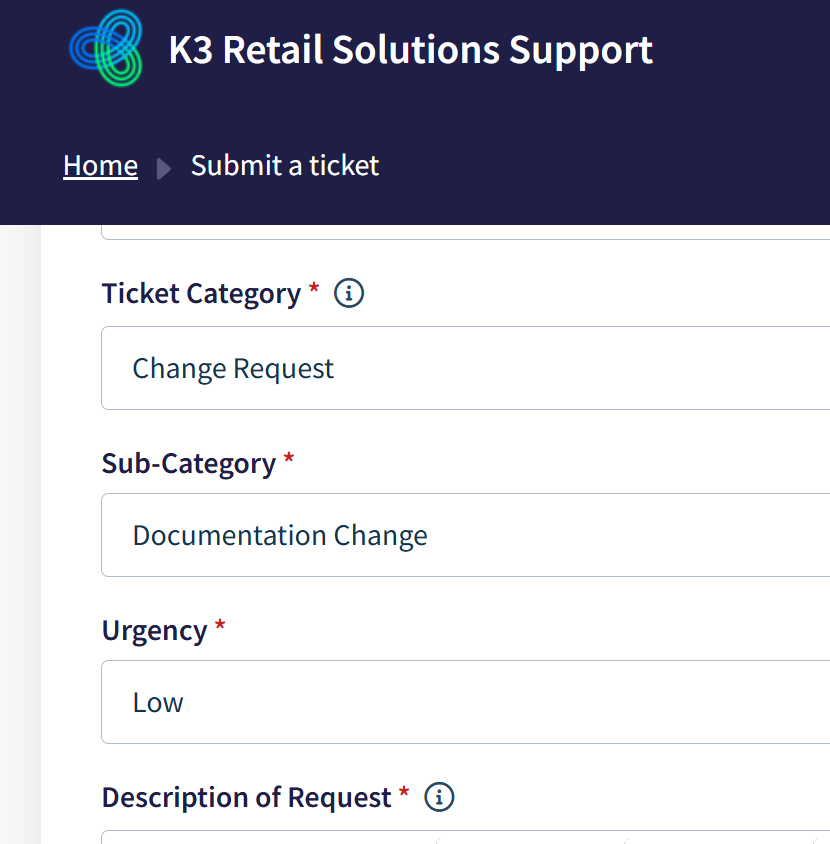Viewport: 830px width, 844px height.
Task: Go to the Home breadcrumb link
Action: (100, 165)
